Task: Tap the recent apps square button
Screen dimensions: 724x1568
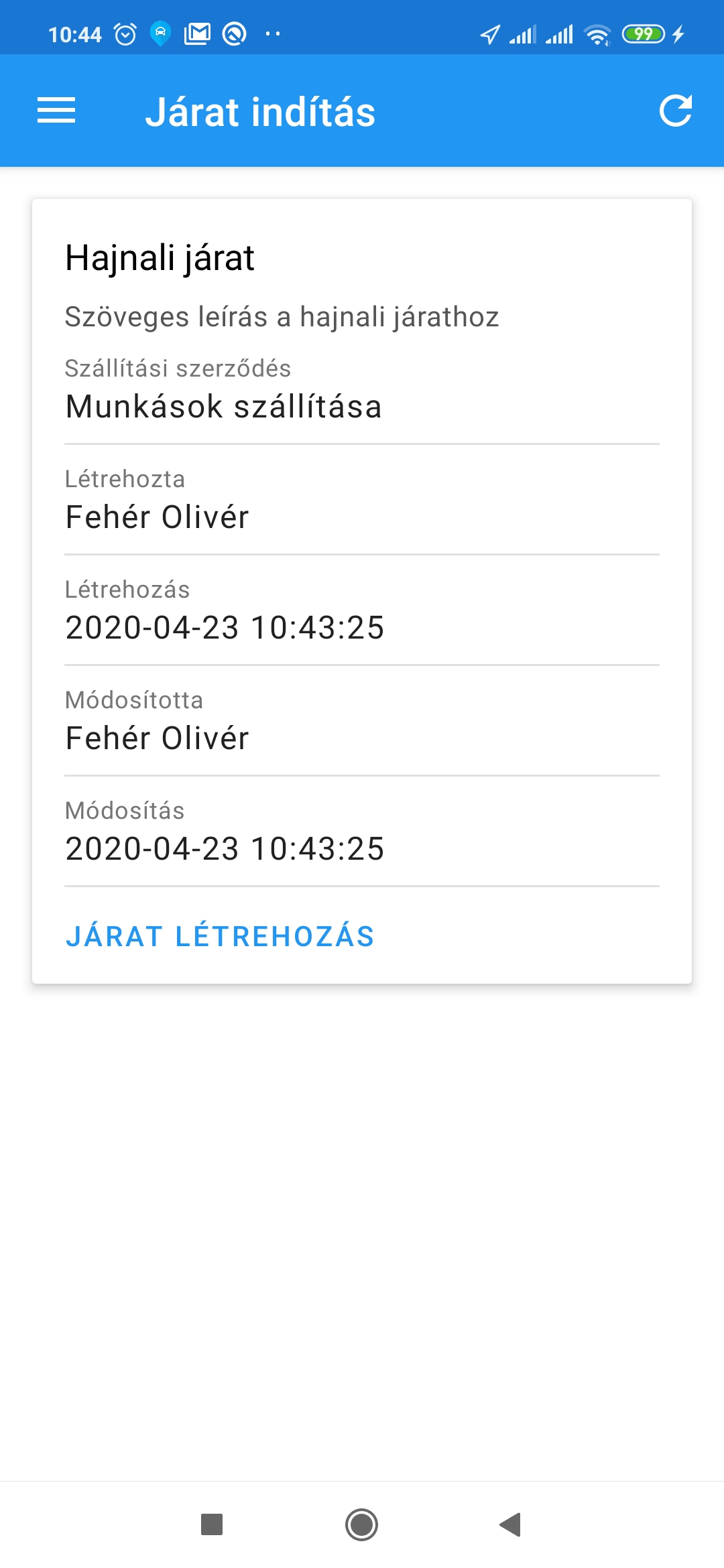Action: [x=212, y=1524]
